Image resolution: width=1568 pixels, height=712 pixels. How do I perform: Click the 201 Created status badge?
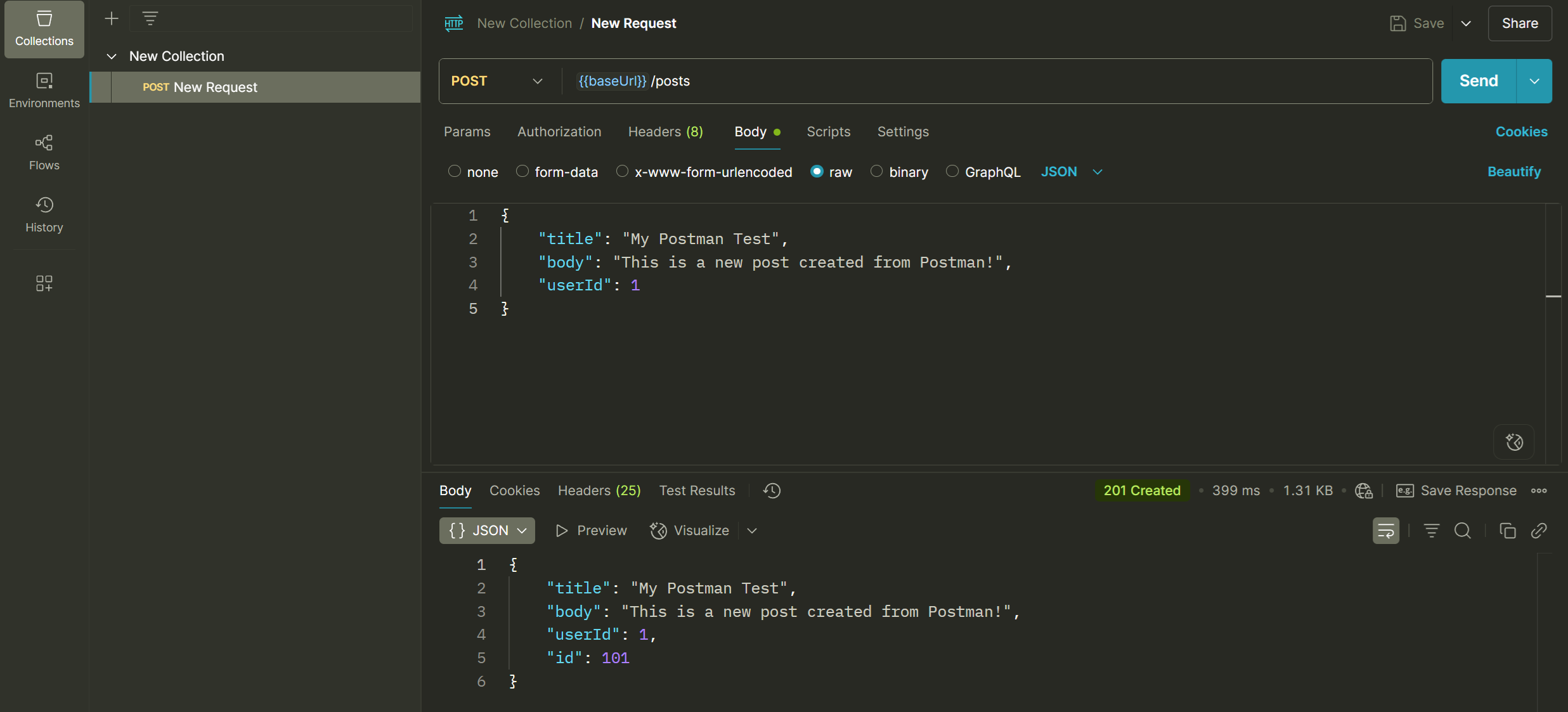(1142, 491)
